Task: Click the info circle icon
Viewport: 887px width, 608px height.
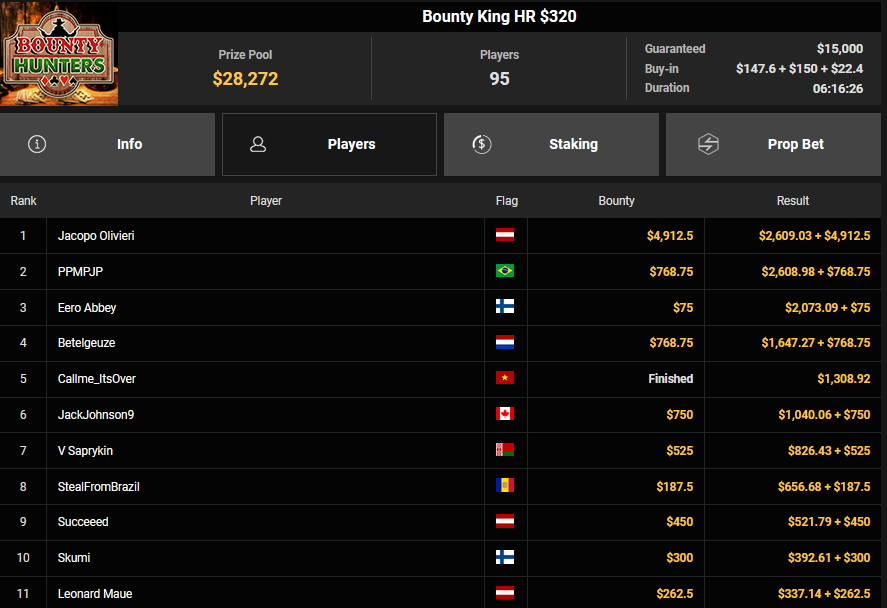Action: pyautogui.click(x=37, y=144)
